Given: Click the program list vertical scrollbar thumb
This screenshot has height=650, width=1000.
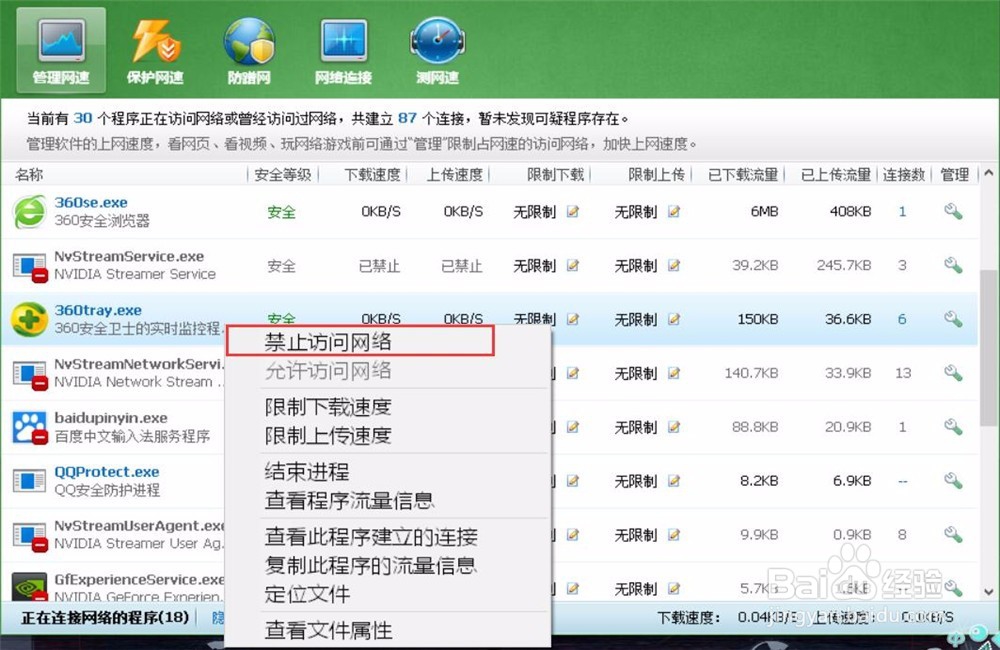Looking at the screenshot, I should click(989, 348).
